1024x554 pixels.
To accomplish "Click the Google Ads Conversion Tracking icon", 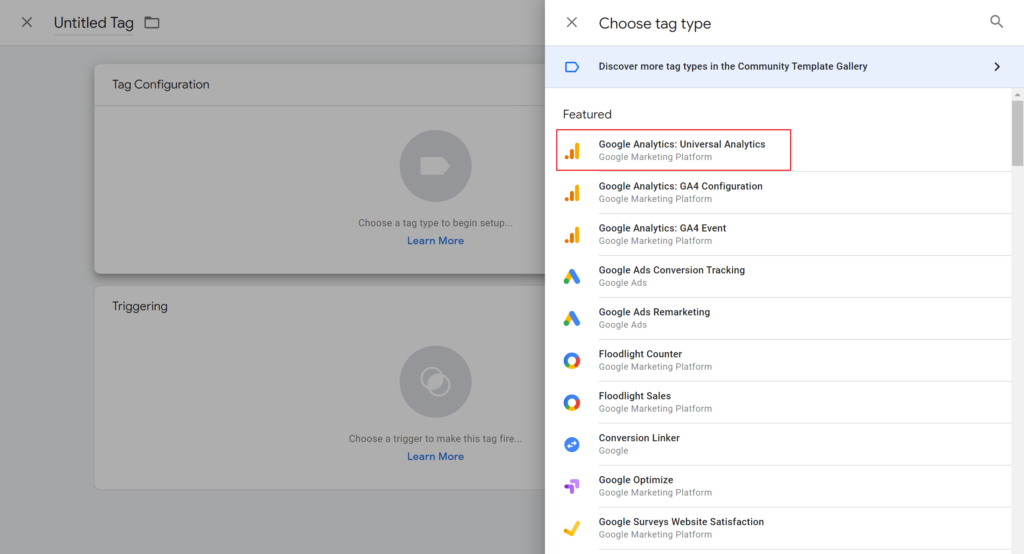I will [x=572, y=276].
